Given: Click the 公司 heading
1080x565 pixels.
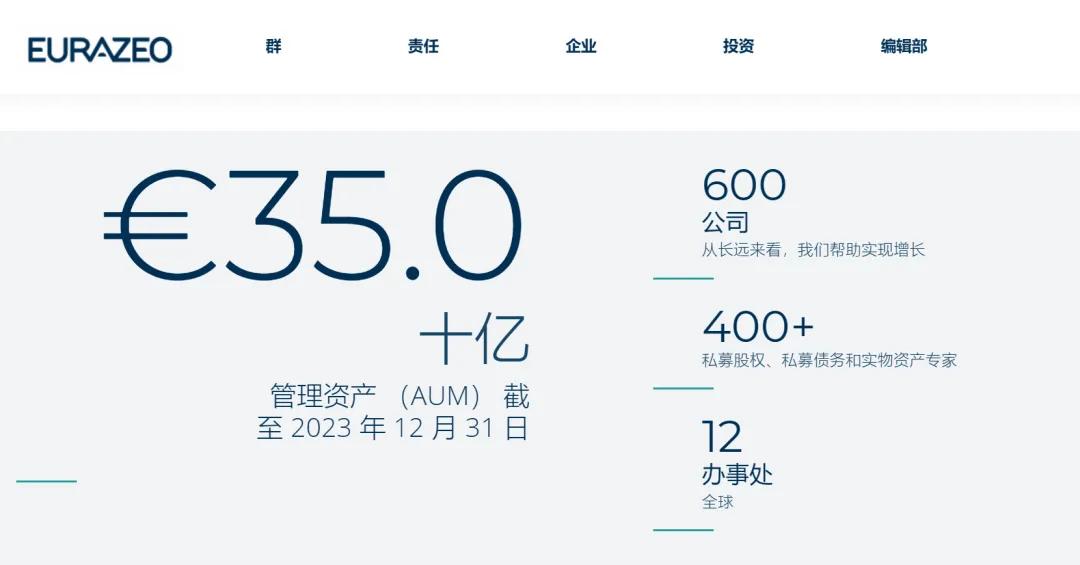Looking at the screenshot, I should pos(725,223).
